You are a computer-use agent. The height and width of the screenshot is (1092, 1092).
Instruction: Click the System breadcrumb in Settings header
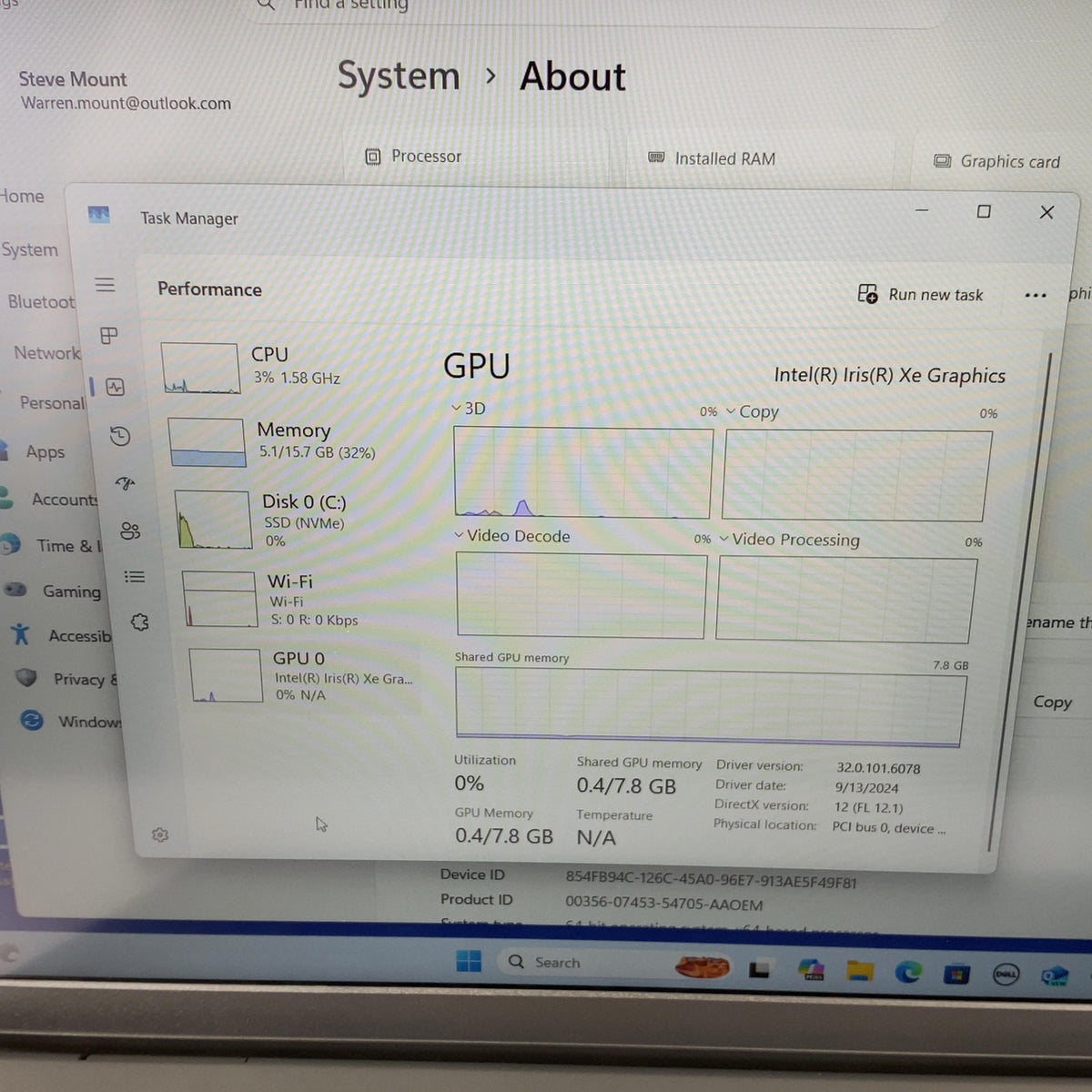pos(399,76)
